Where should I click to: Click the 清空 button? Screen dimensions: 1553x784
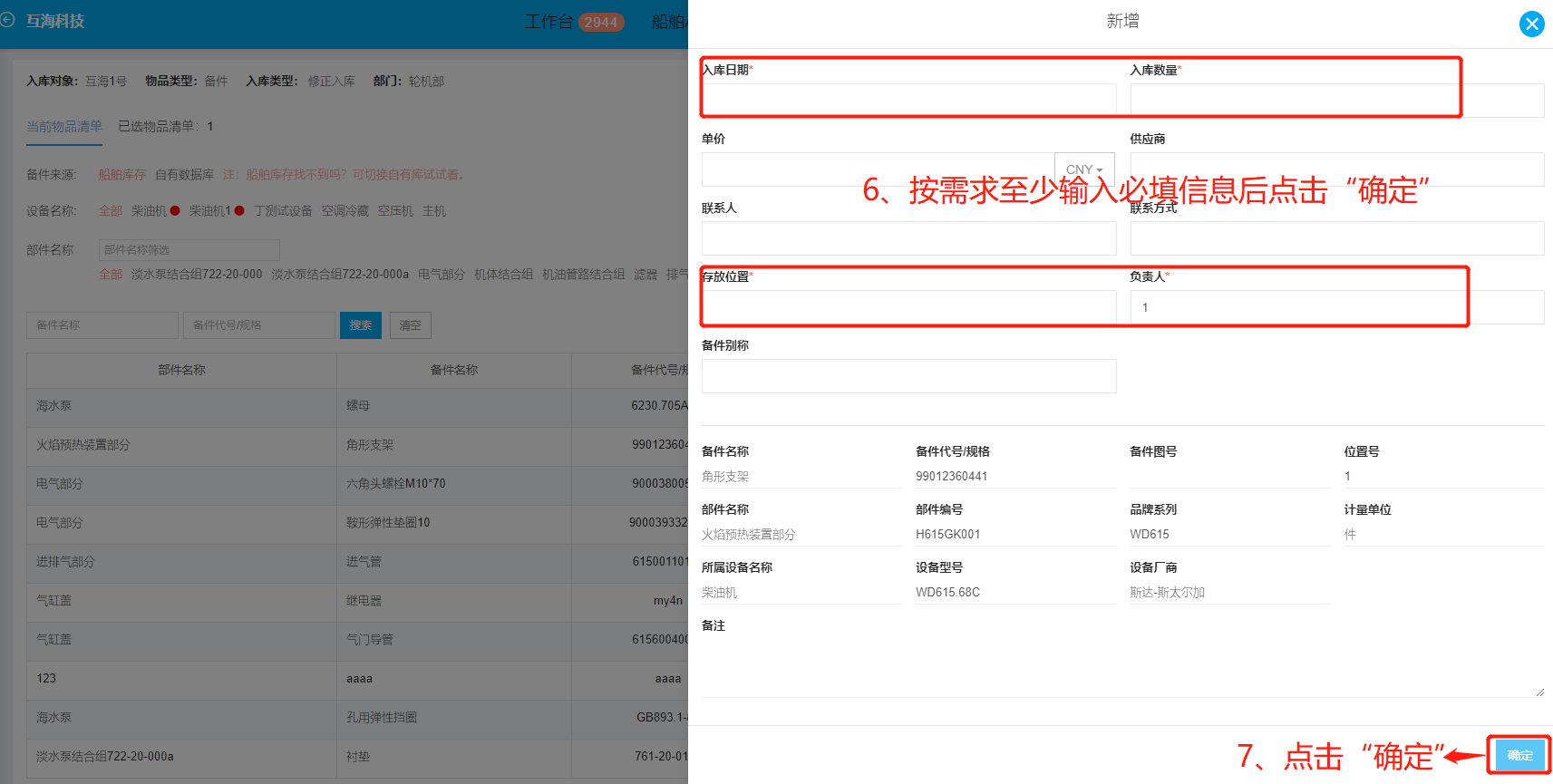coord(410,325)
